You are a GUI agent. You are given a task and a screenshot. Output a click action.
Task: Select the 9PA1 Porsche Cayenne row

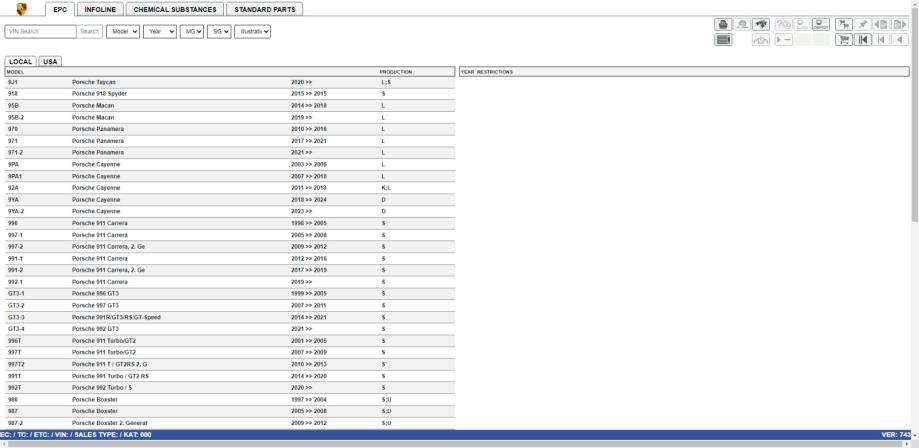(x=230, y=177)
